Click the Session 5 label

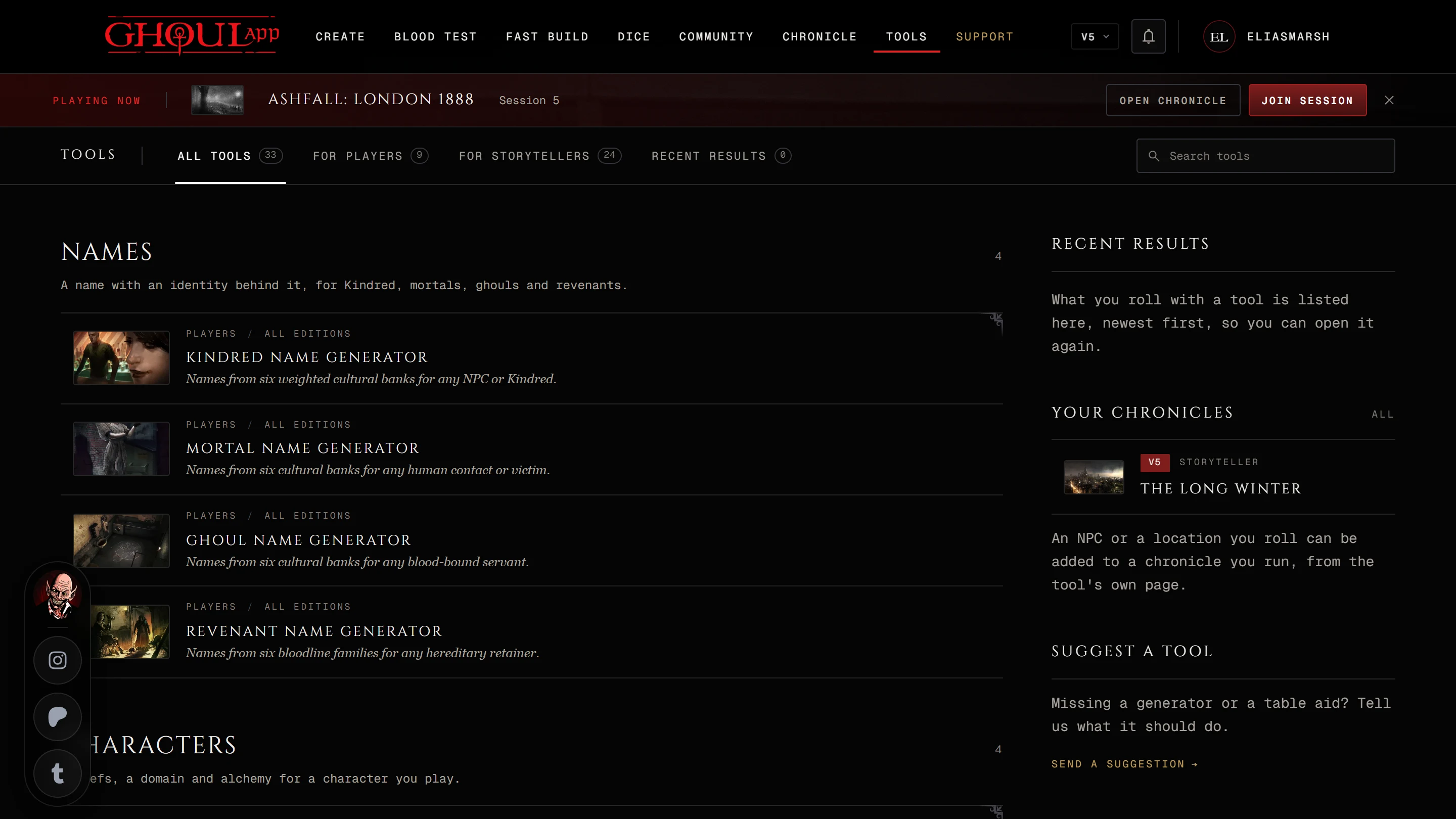(x=529, y=101)
